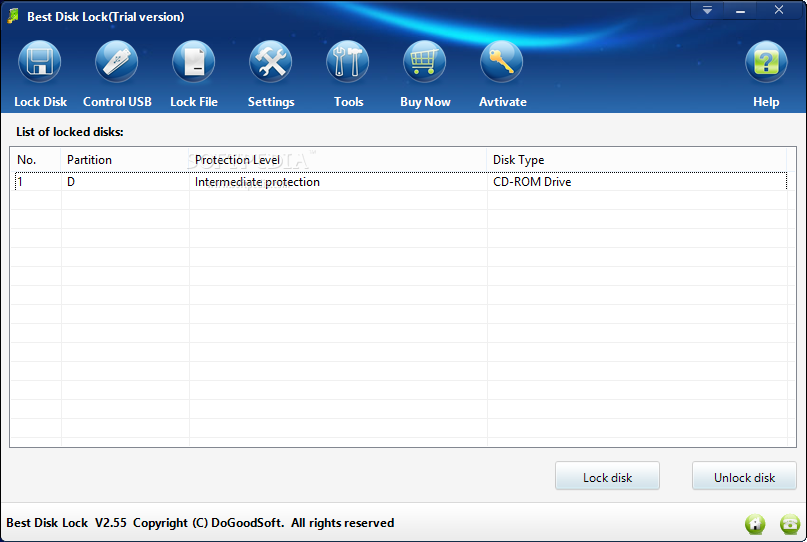Click the Best Disk Lock app icon in title bar
Screen dimensions: 807x542
(x=13, y=16)
